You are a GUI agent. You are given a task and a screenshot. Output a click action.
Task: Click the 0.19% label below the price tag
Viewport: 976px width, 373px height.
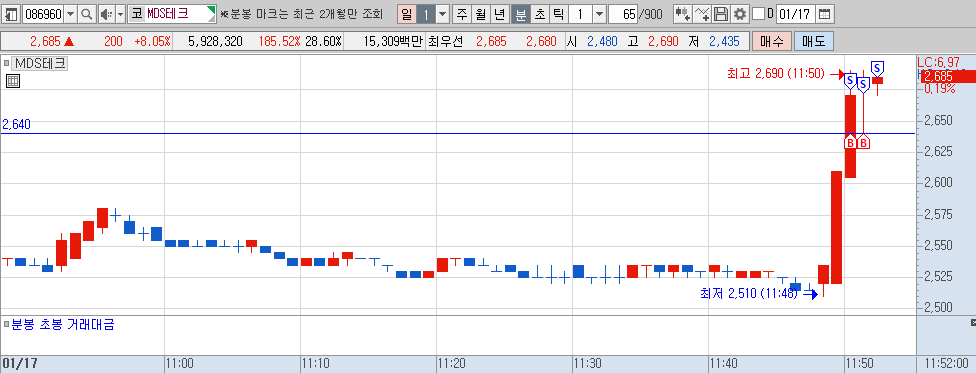click(x=939, y=89)
